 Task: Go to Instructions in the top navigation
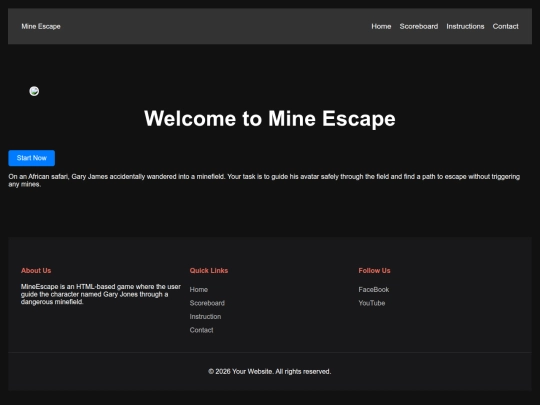click(465, 27)
